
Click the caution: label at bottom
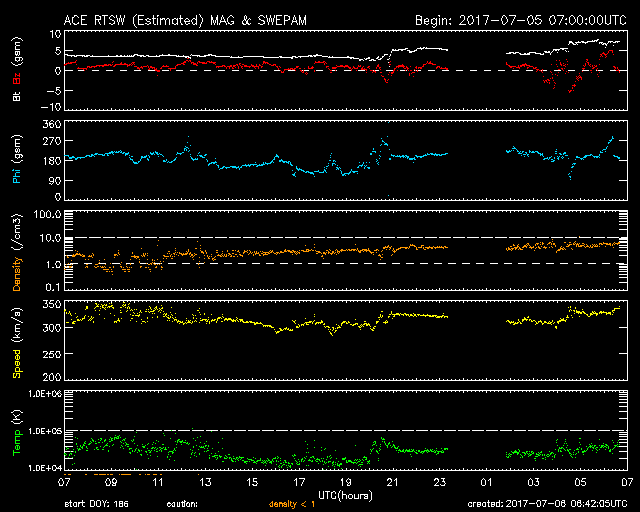pyautogui.click(x=182, y=504)
